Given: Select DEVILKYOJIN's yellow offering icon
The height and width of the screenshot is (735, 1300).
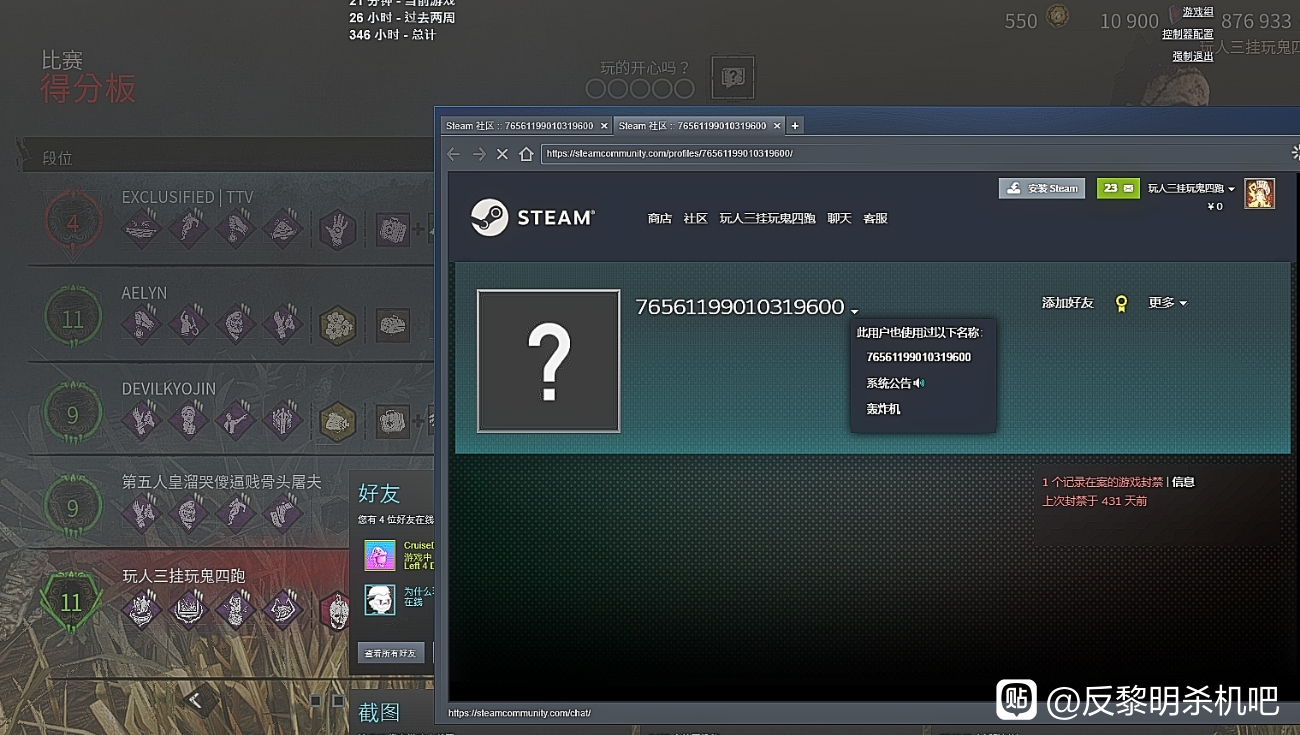Looking at the screenshot, I should point(338,421).
